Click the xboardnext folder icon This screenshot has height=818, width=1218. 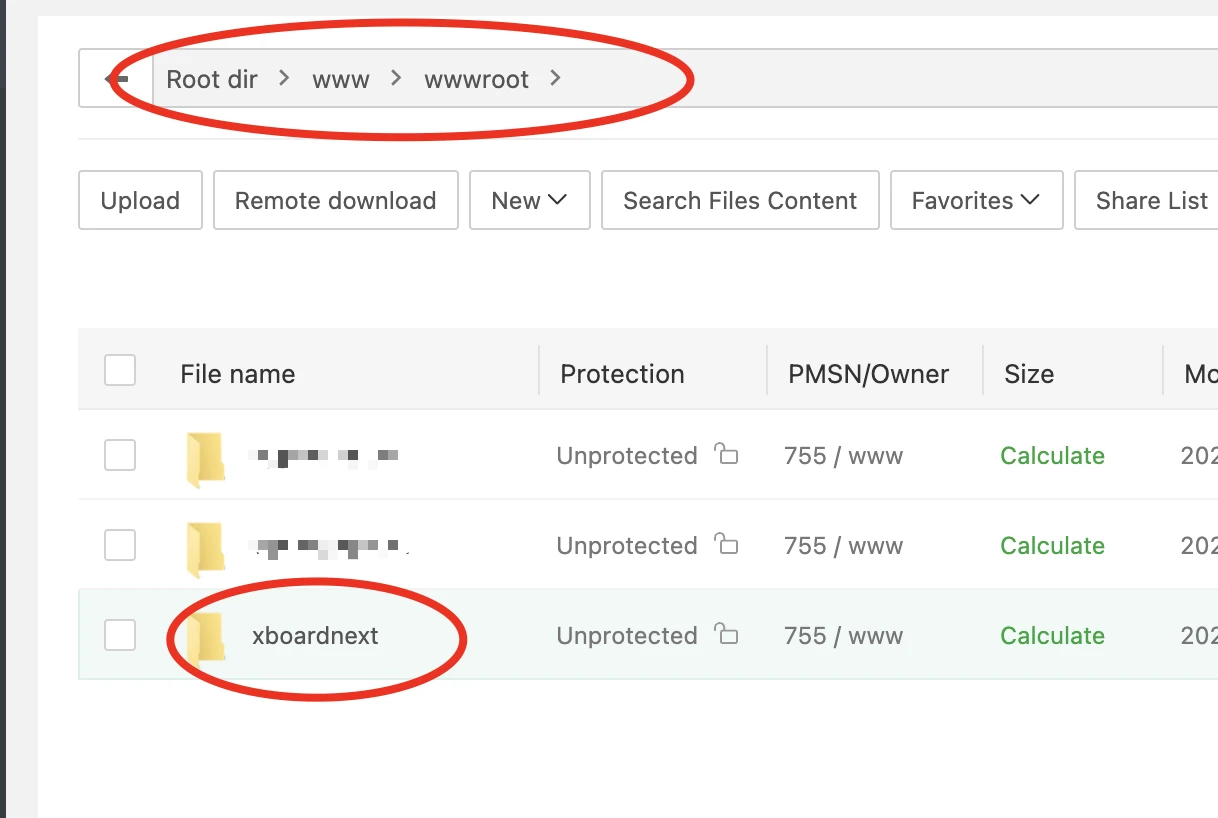pos(206,637)
